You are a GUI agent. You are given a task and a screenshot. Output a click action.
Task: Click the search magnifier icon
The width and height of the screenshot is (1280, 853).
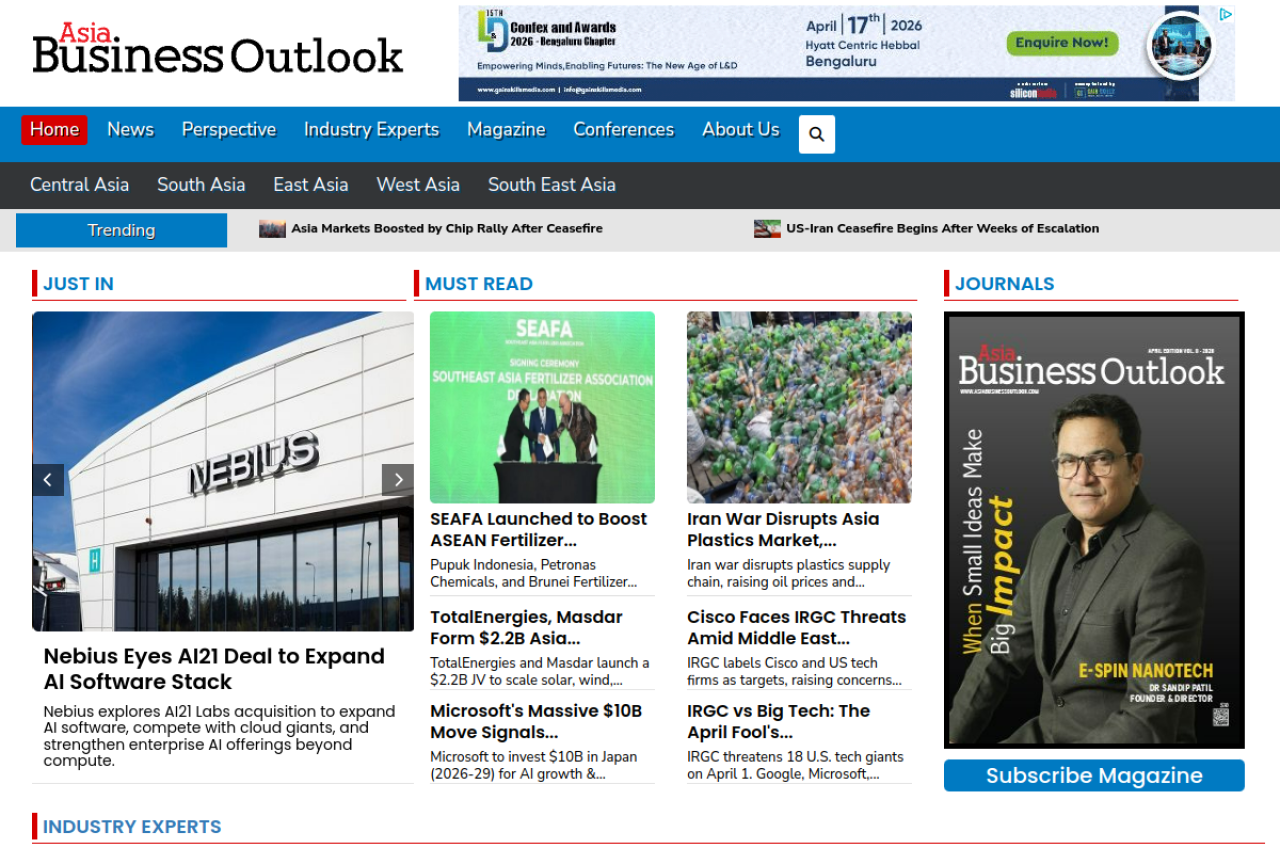click(816, 134)
